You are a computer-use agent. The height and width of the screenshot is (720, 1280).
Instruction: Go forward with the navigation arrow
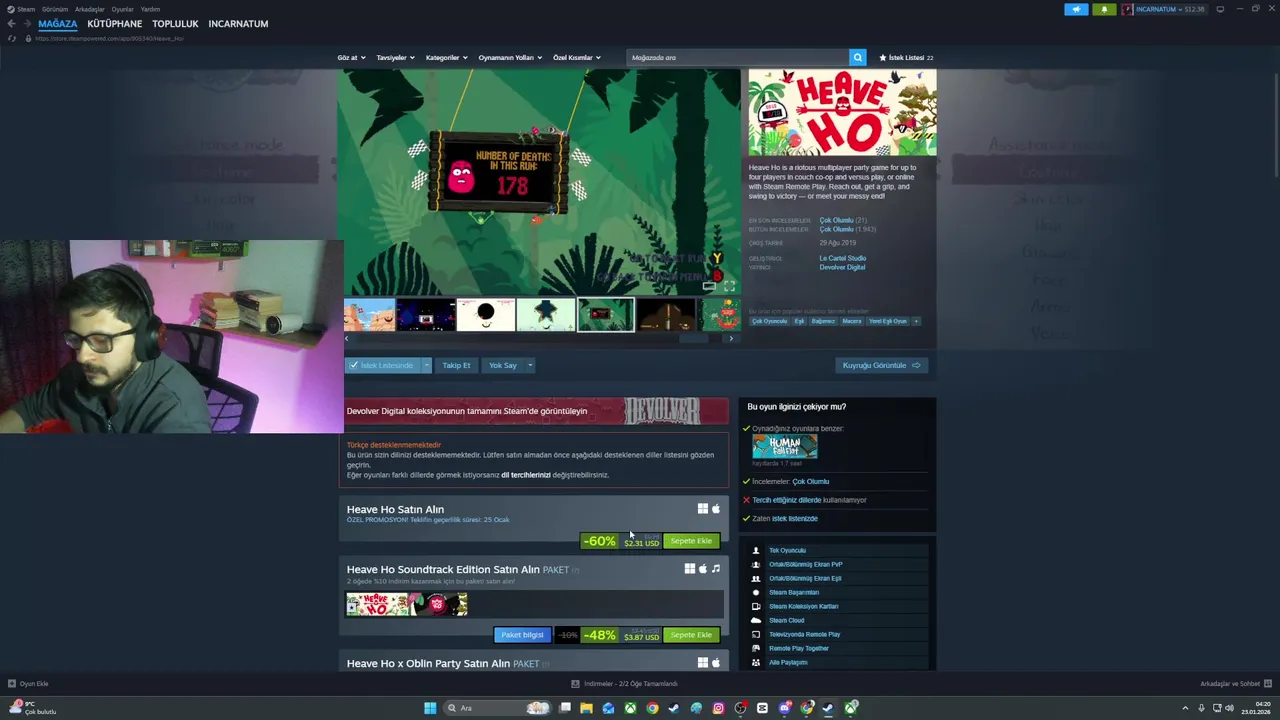coord(26,23)
